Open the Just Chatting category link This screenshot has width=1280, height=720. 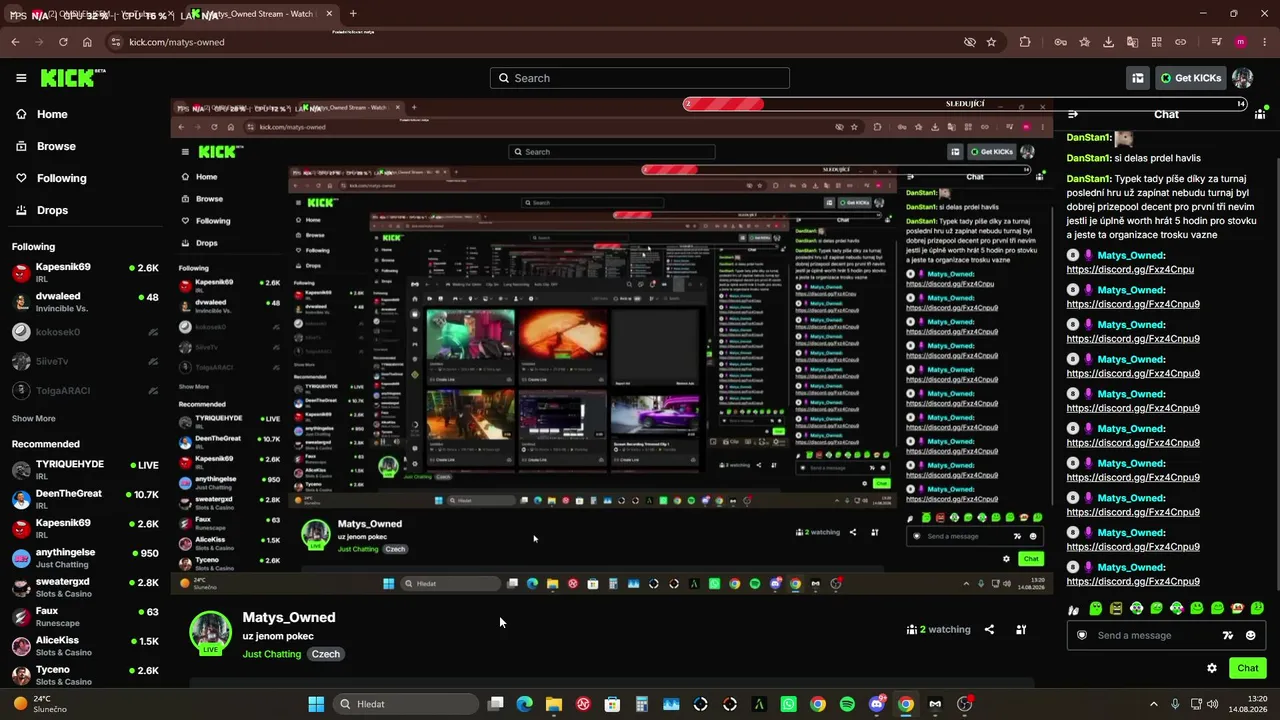tap(272, 654)
